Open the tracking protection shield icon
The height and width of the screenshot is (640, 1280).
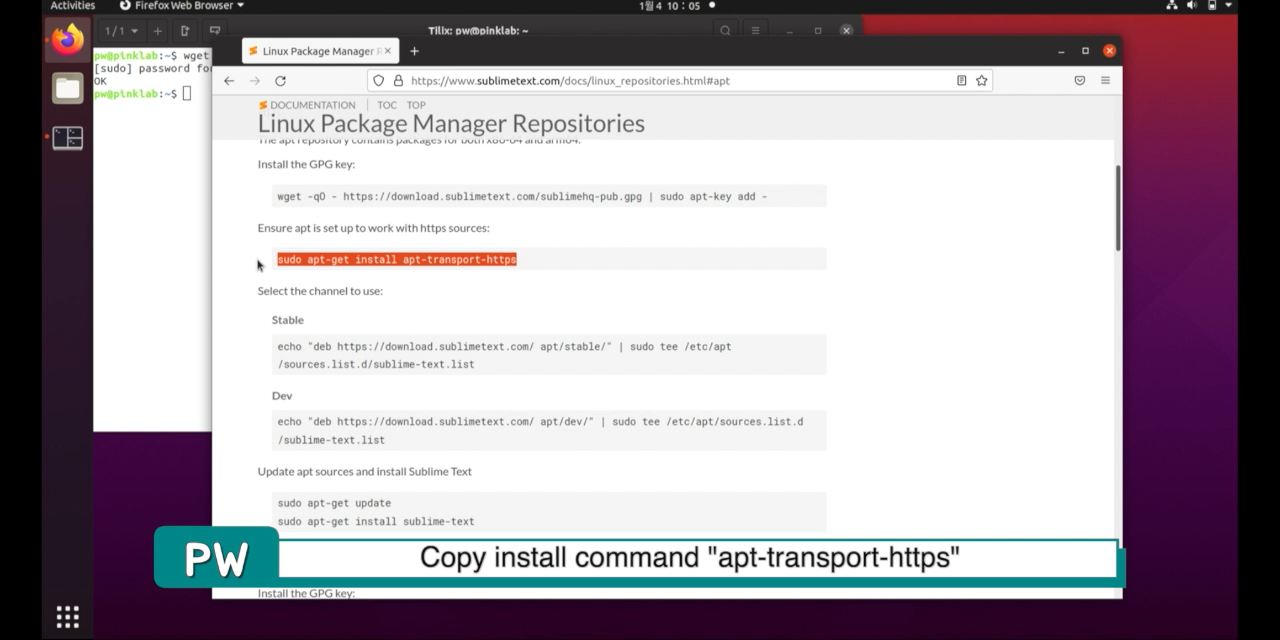tap(378, 81)
